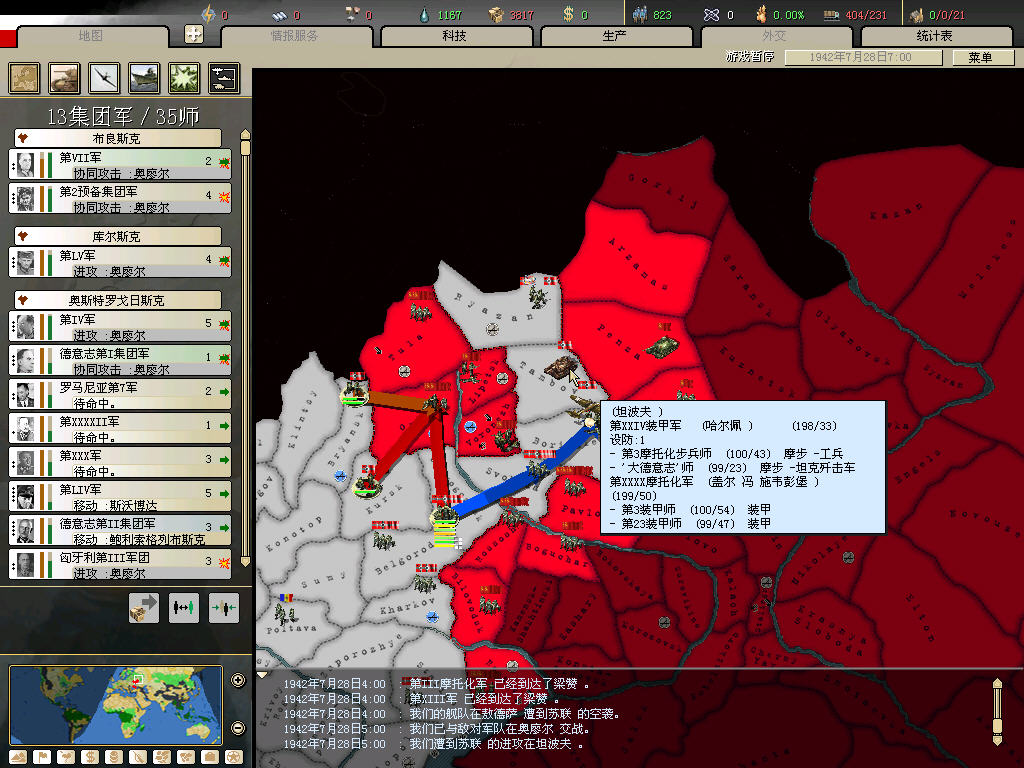Open the active battles explosion icon

coord(184,77)
